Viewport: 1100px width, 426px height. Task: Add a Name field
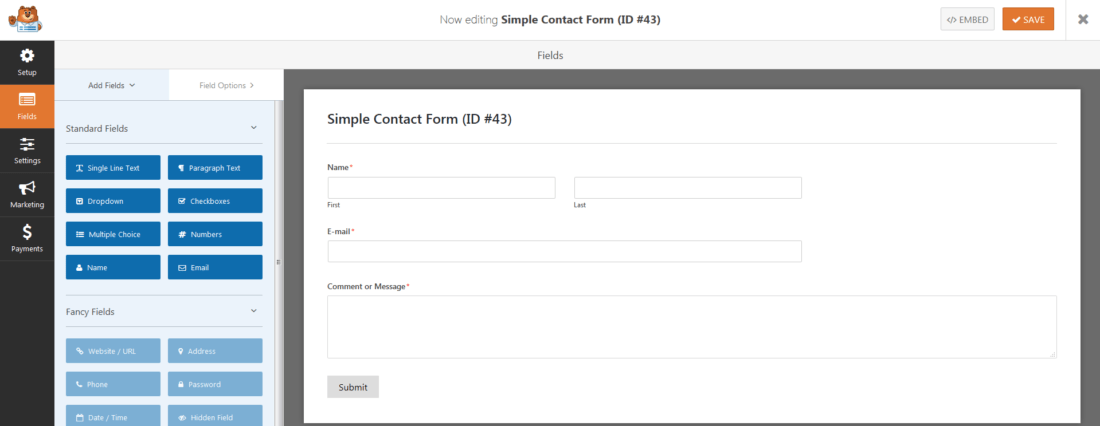(x=113, y=267)
